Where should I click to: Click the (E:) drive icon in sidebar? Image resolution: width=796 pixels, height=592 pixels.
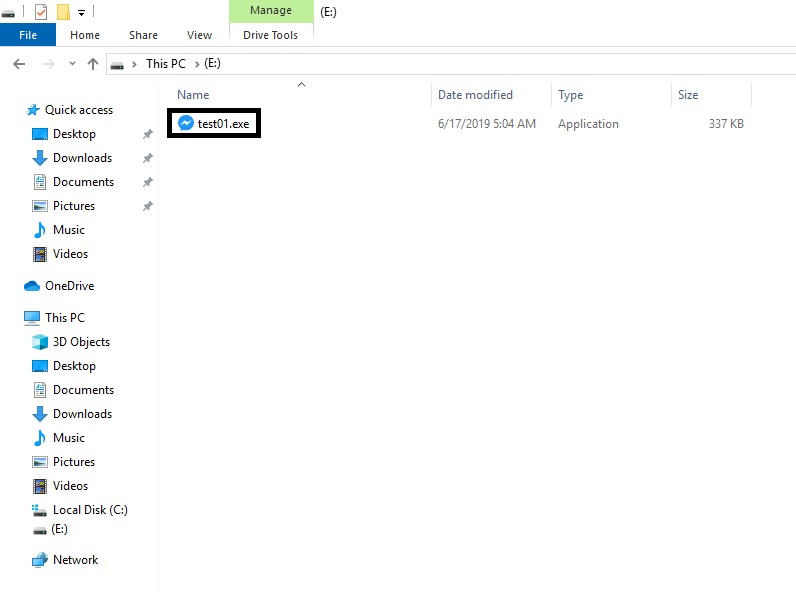(40, 531)
